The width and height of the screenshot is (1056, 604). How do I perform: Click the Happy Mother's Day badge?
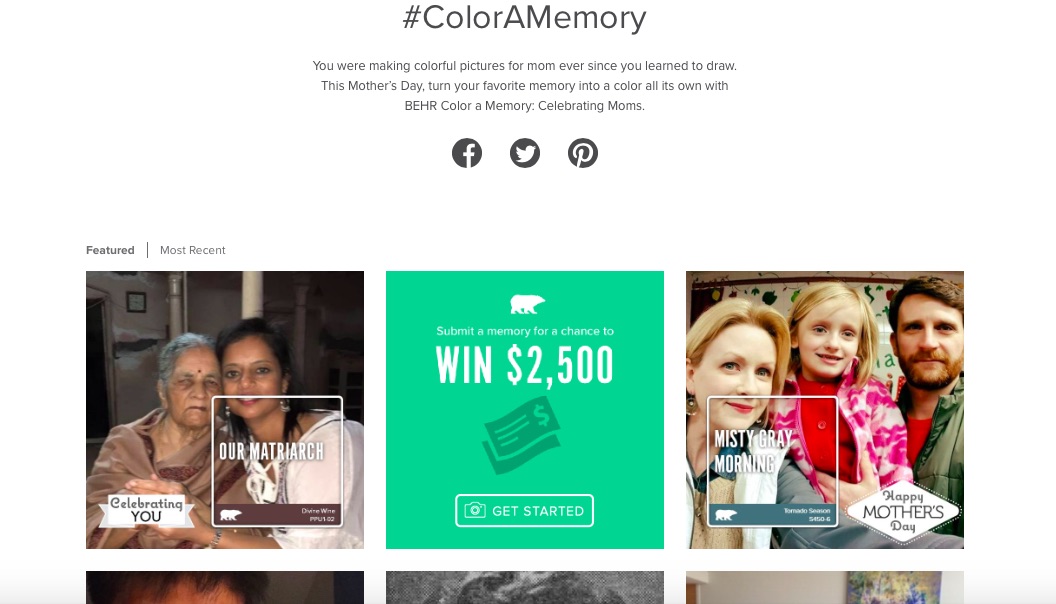pyautogui.click(x=902, y=511)
